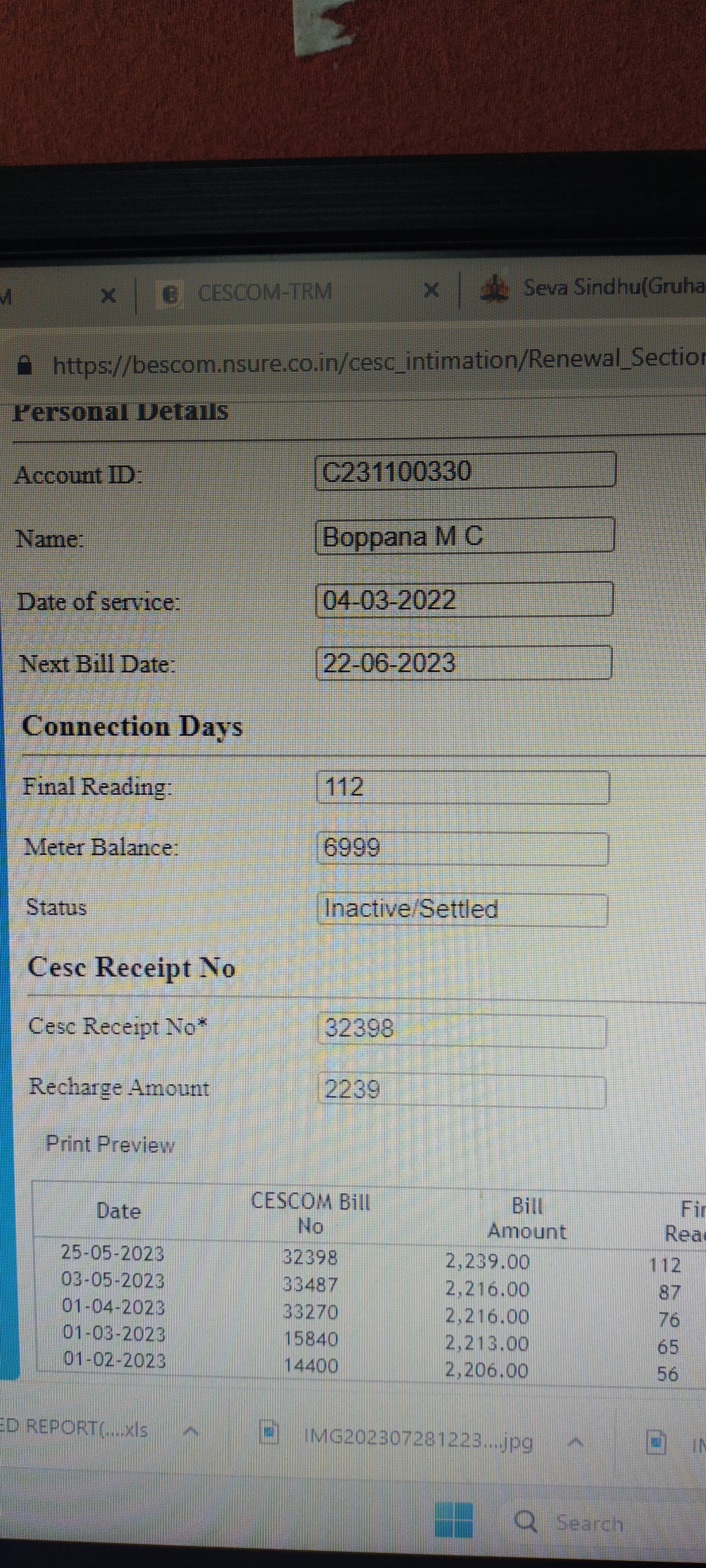Select the 25-05-2023 date cell

[113, 1253]
